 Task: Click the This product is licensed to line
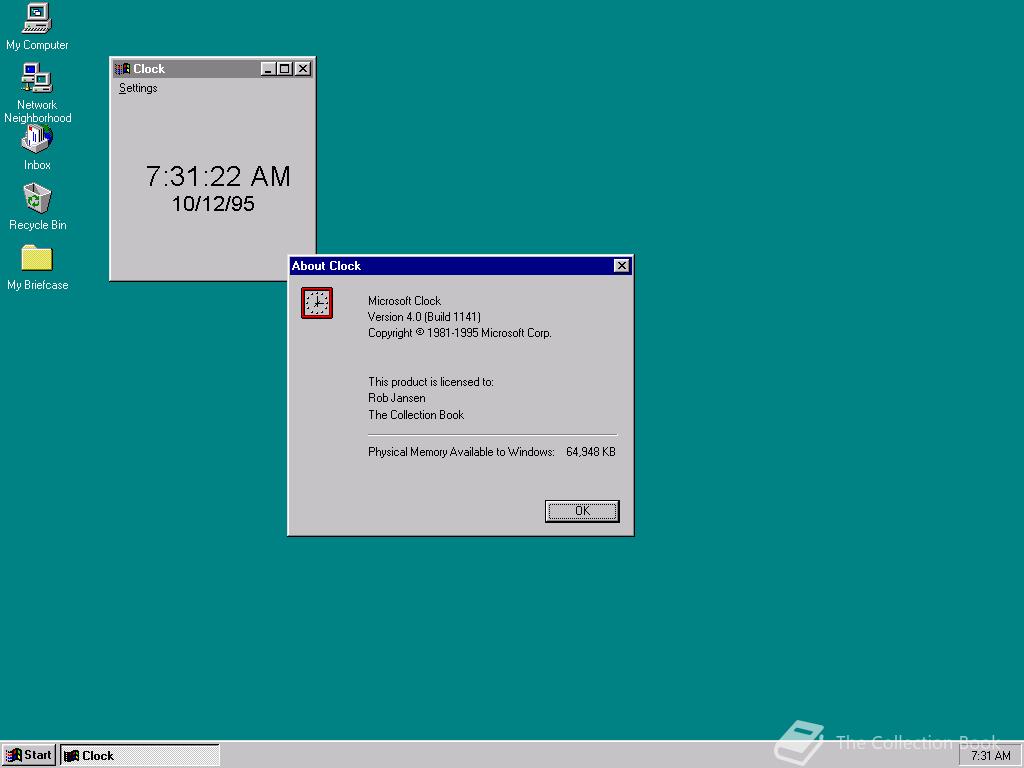pyautogui.click(x=430, y=382)
